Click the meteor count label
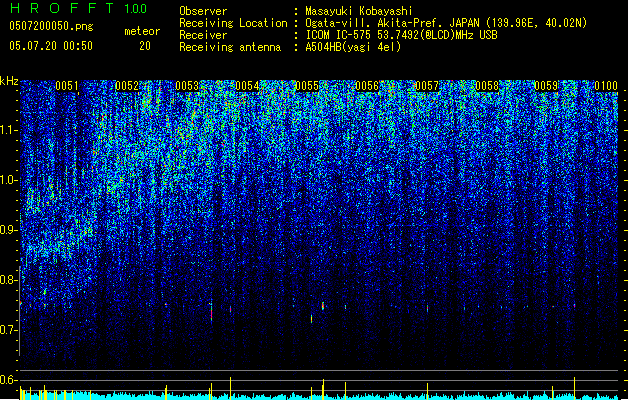 [x=142, y=31]
